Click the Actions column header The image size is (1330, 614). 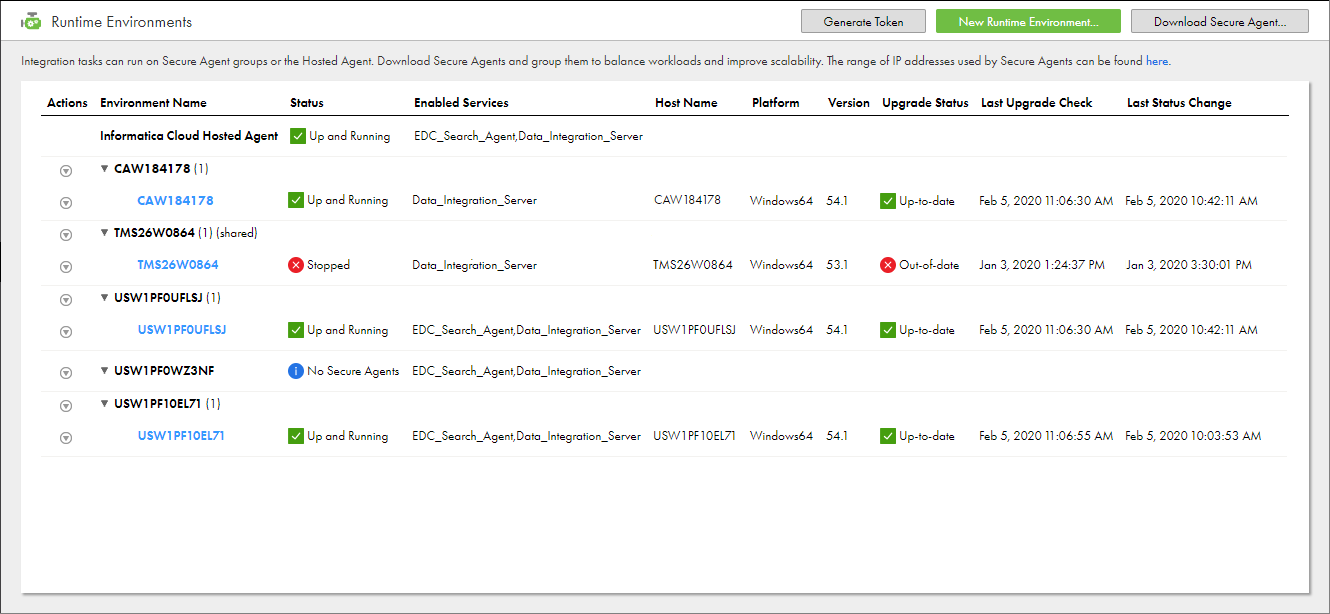67,103
